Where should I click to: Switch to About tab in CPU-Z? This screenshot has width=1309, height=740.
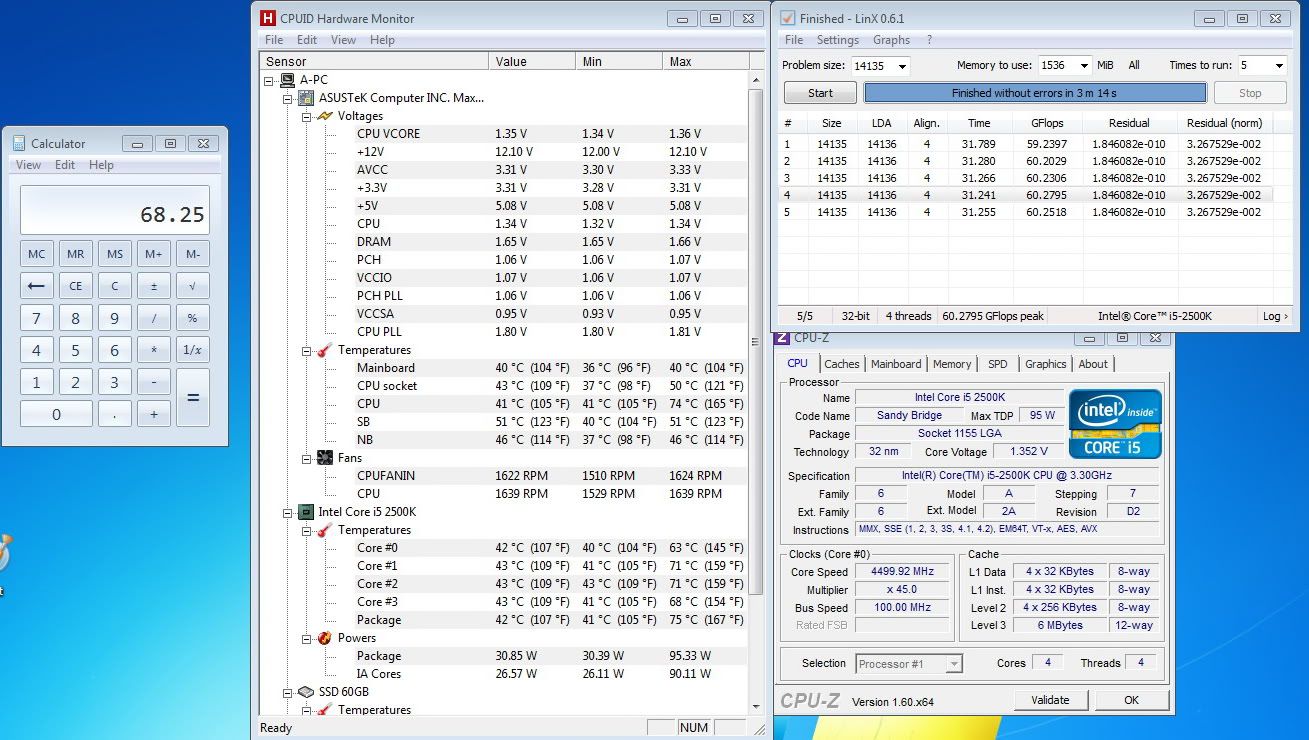point(1093,364)
